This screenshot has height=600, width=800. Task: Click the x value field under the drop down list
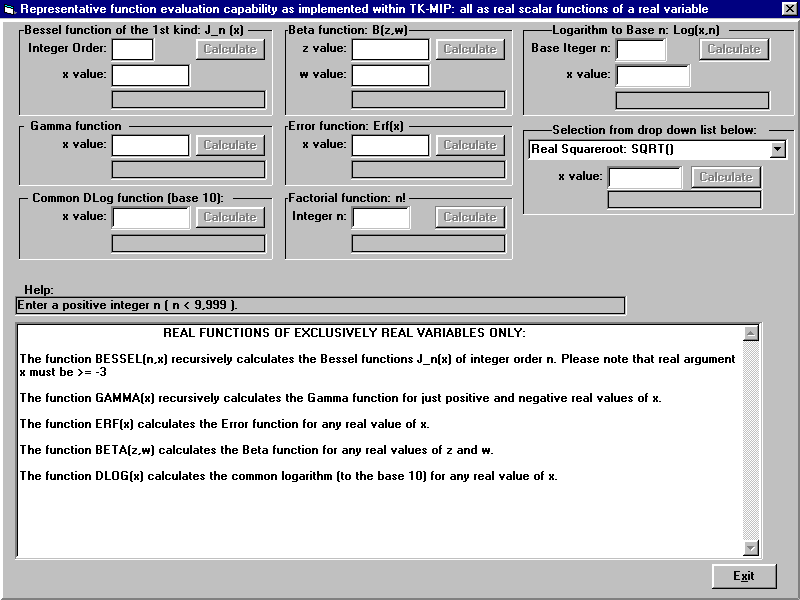pyautogui.click(x=645, y=178)
